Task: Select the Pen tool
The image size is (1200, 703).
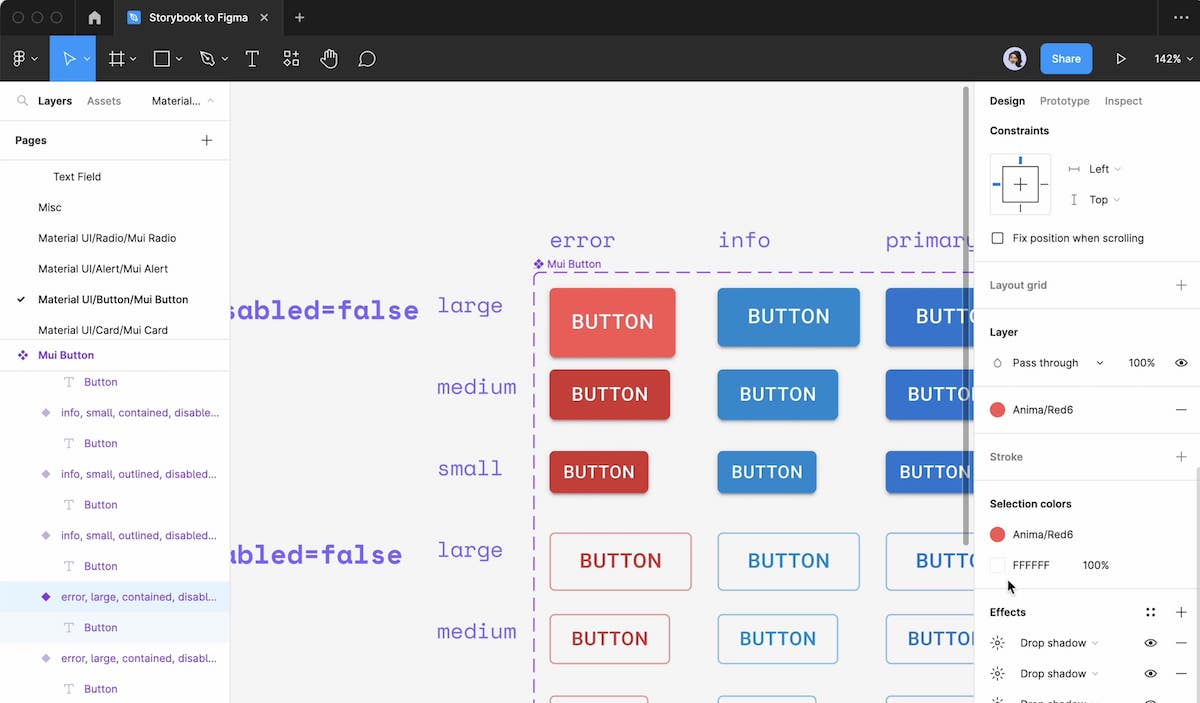Action: 207,59
